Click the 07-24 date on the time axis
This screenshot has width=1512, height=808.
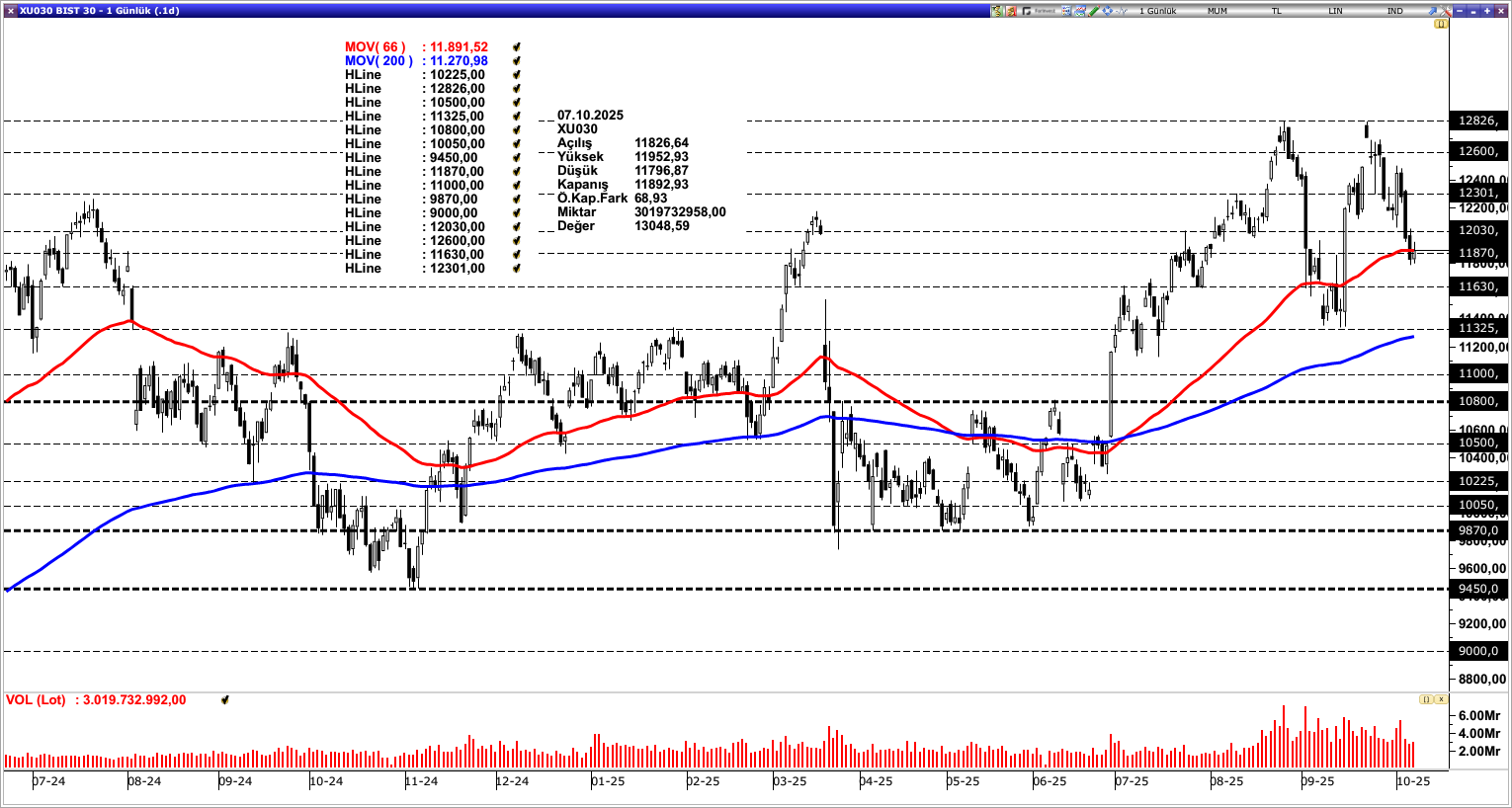pos(48,781)
